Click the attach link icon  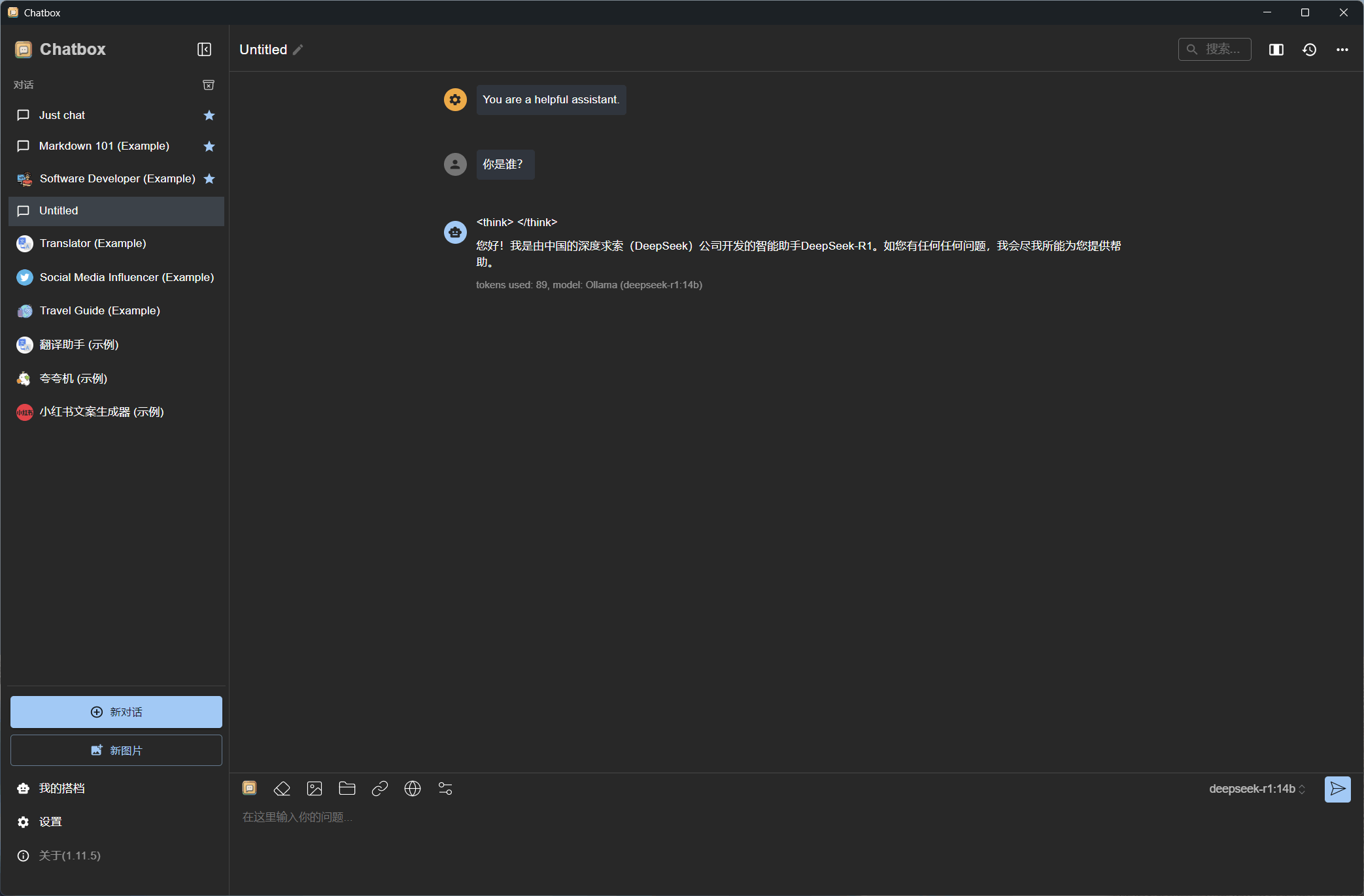380,789
